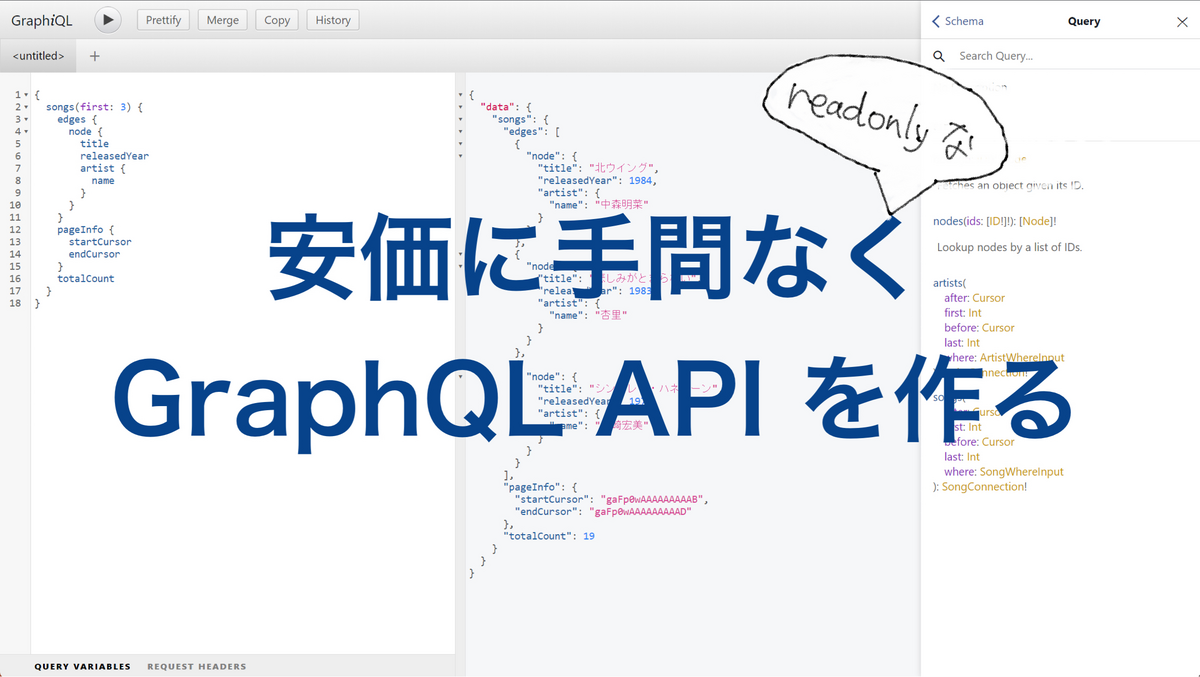The width and height of the screenshot is (1200, 677).
Task: Click the totalCount value 19
Action: click(x=589, y=536)
